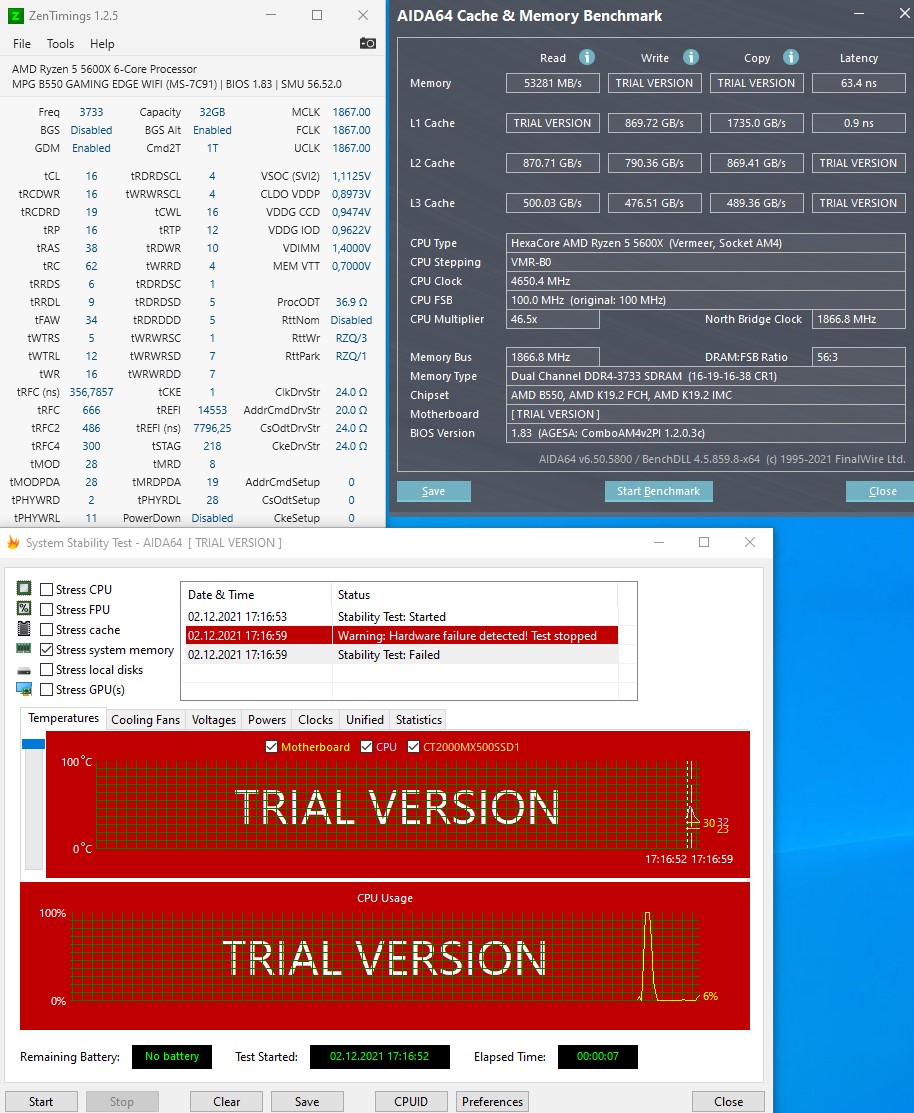This screenshot has width=914, height=1113.
Task: Click Clear in the System Stability Test
Action: tap(226, 1102)
